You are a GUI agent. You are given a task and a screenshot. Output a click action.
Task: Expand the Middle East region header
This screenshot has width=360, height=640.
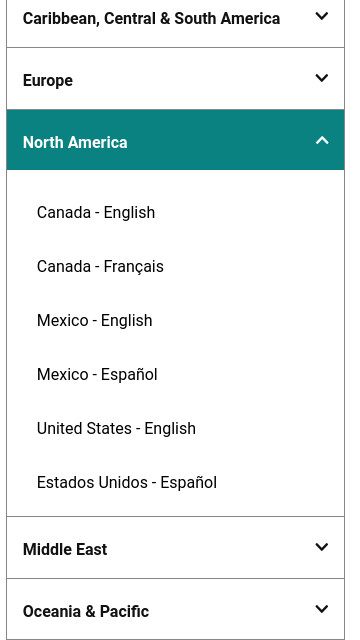(176, 548)
